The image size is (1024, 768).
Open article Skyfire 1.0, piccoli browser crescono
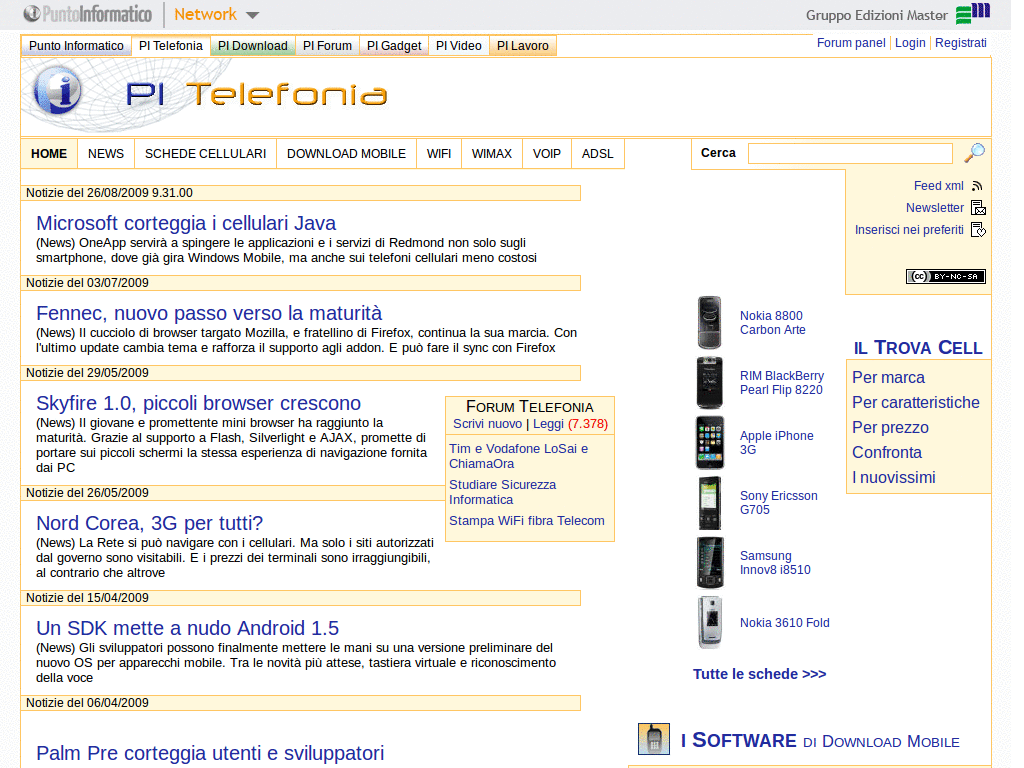click(199, 404)
